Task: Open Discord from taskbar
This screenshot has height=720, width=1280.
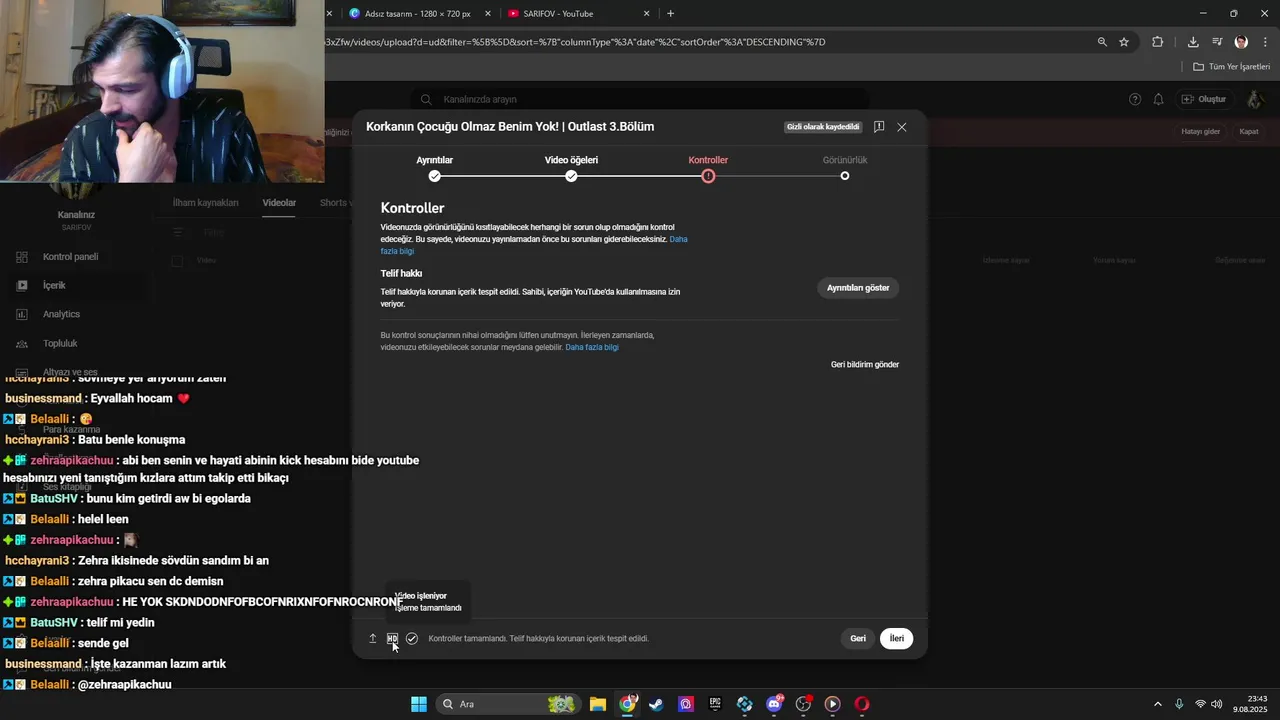Action: (774, 704)
